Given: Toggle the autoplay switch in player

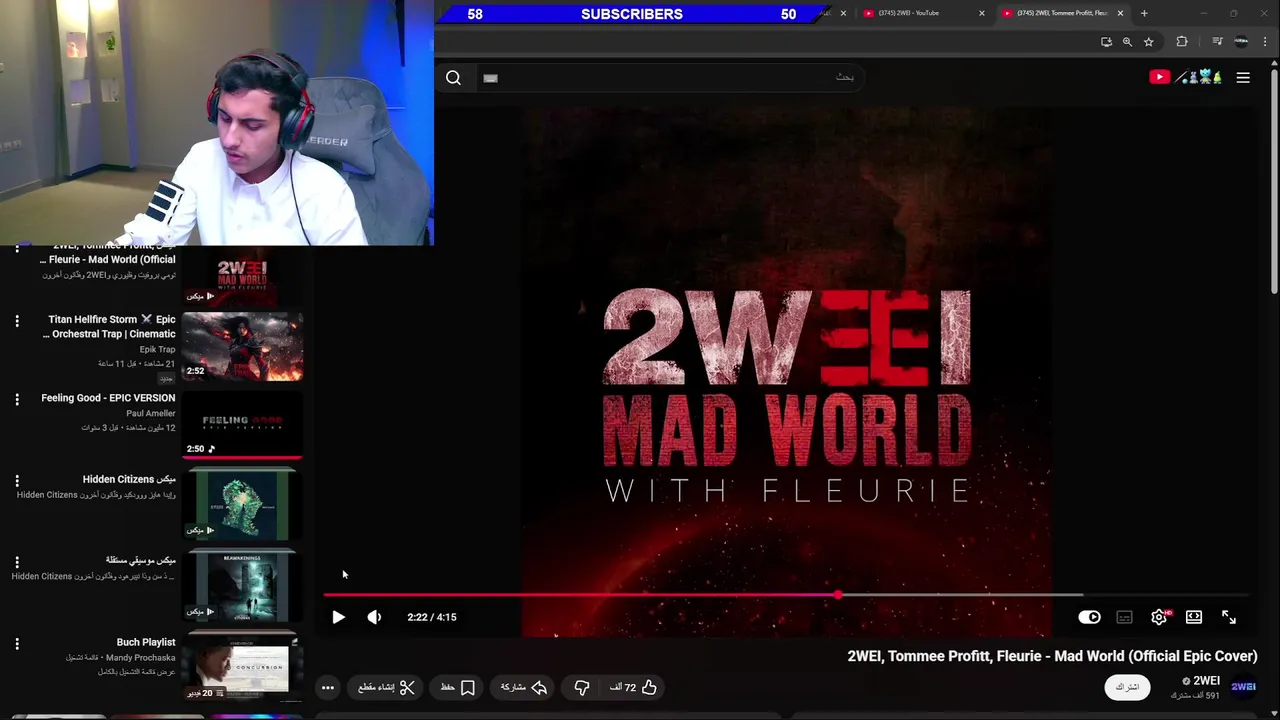Looking at the screenshot, I should click(1089, 617).
